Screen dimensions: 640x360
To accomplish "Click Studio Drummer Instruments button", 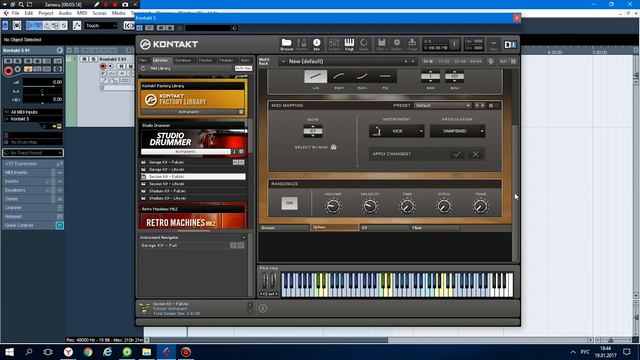I will pyautogui.click(x=186, y=151).
